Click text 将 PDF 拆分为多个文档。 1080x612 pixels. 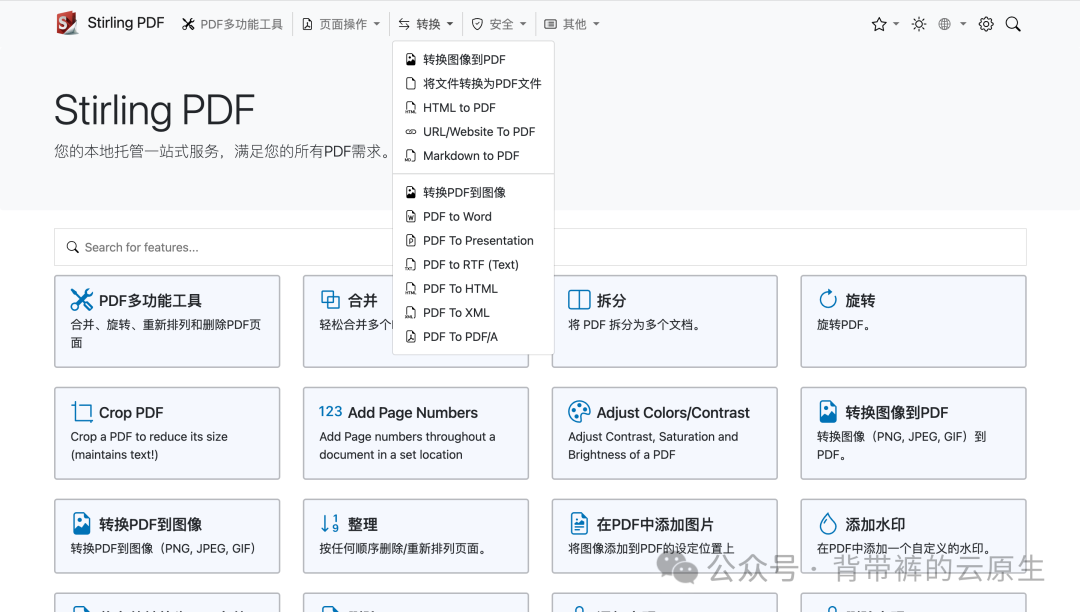634,325
